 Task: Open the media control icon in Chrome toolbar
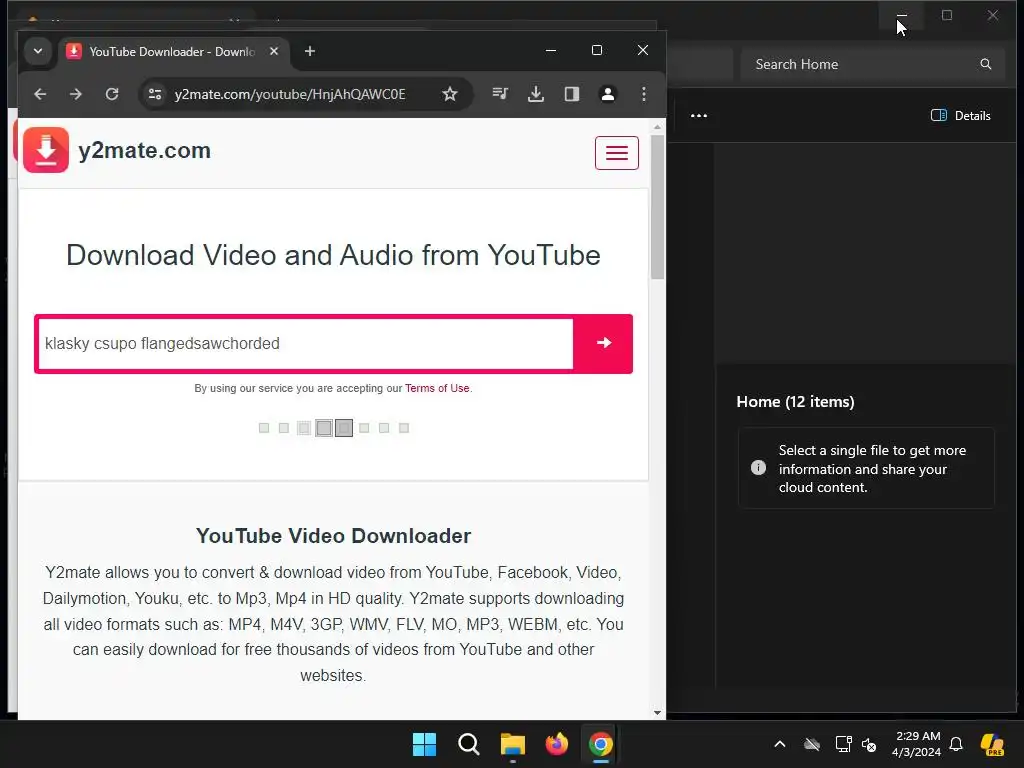point(500,94)
